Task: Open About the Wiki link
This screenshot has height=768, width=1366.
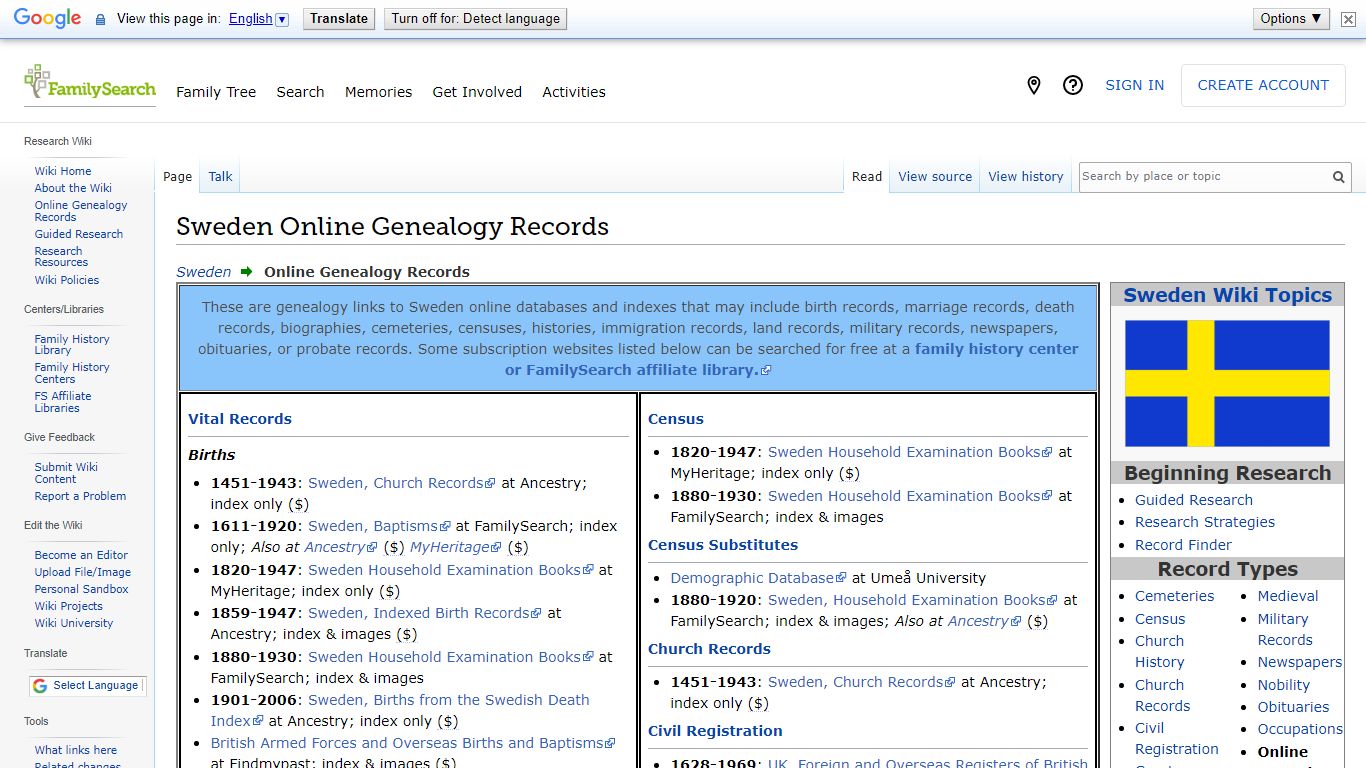Action: coord(73,188)
